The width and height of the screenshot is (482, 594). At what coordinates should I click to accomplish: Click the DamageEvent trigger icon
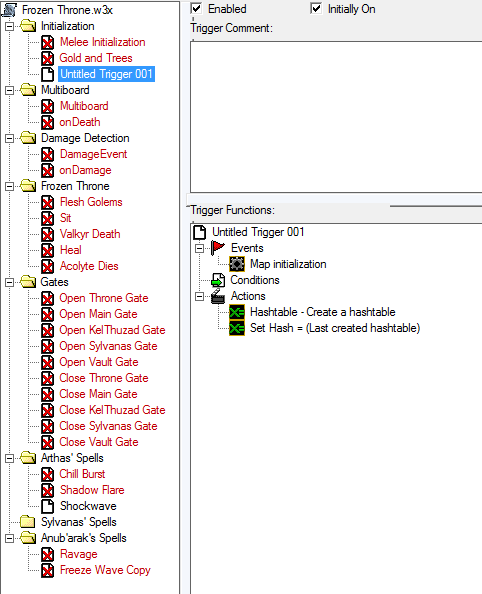[x=47, y=154]
